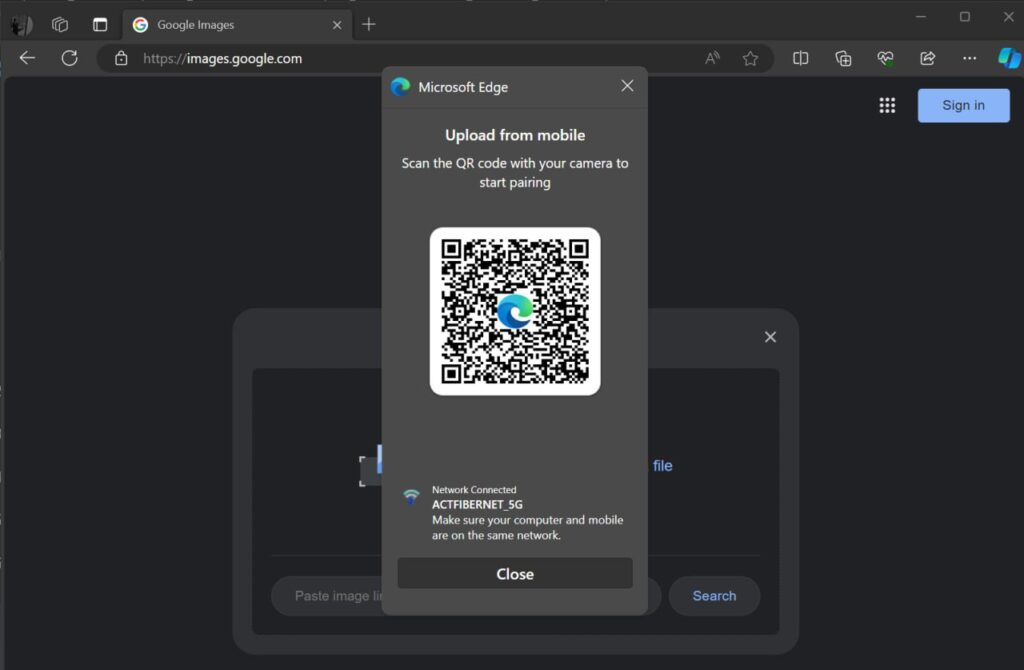Share the current page via Share icon
Screen dimensions: 1024x670
click(x=926, y=58)
